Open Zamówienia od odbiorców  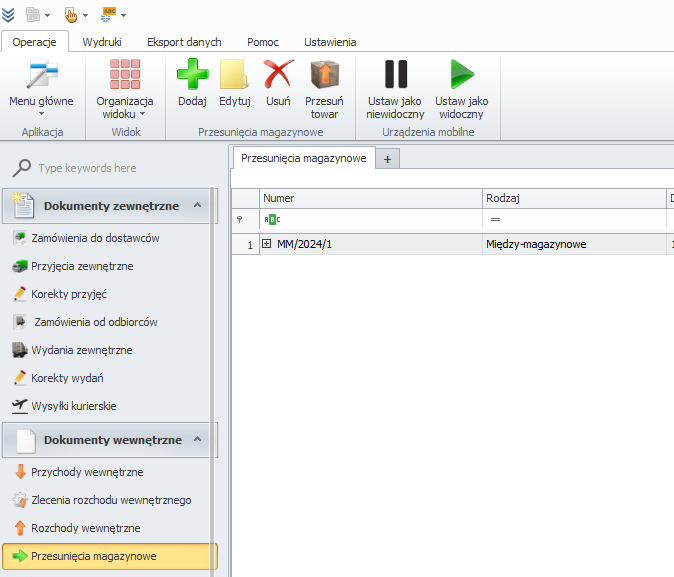click(x=95, y=322)
